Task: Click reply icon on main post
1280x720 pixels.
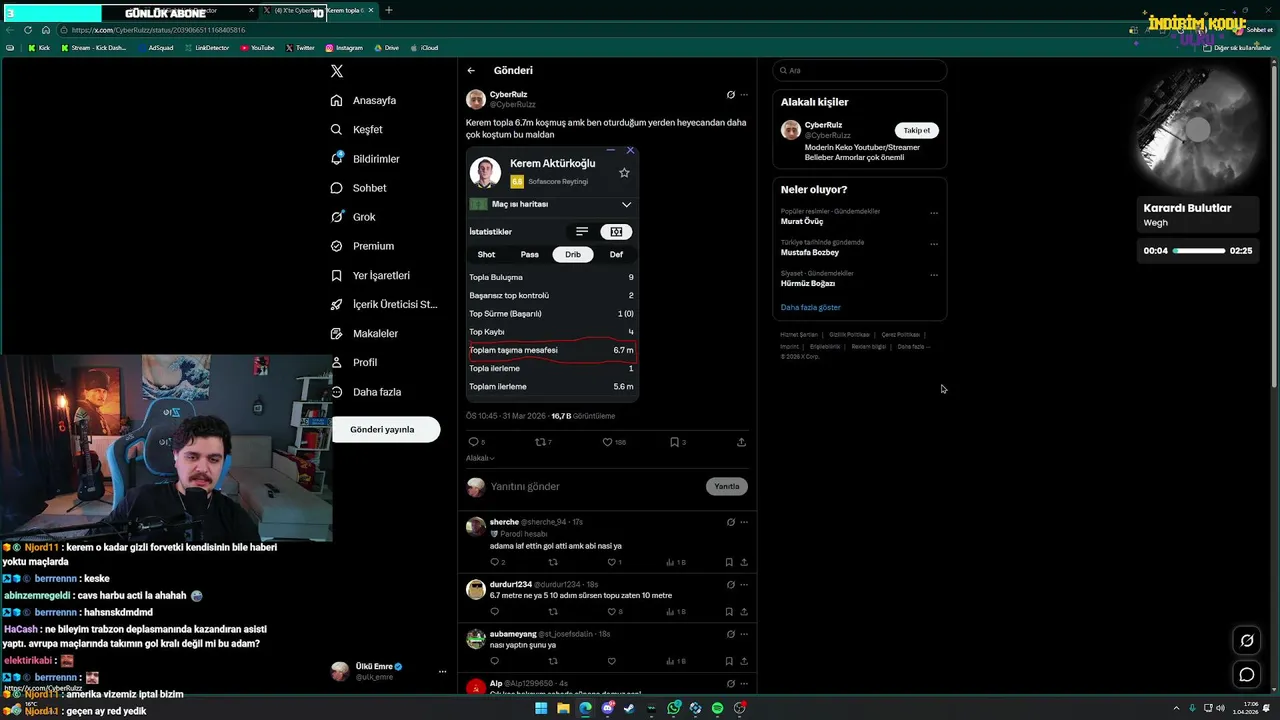Action: (474, 442)
